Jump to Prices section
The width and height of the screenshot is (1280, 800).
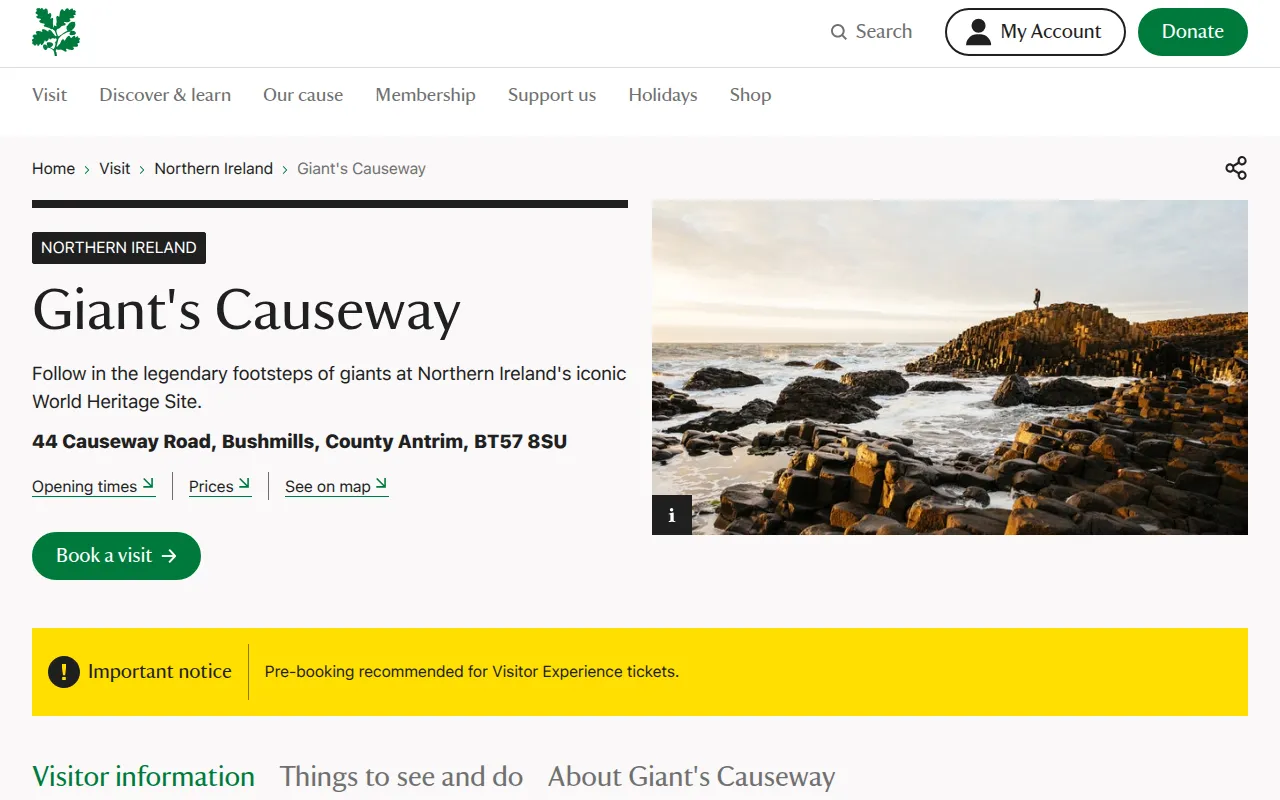click(x=220, y=487)
